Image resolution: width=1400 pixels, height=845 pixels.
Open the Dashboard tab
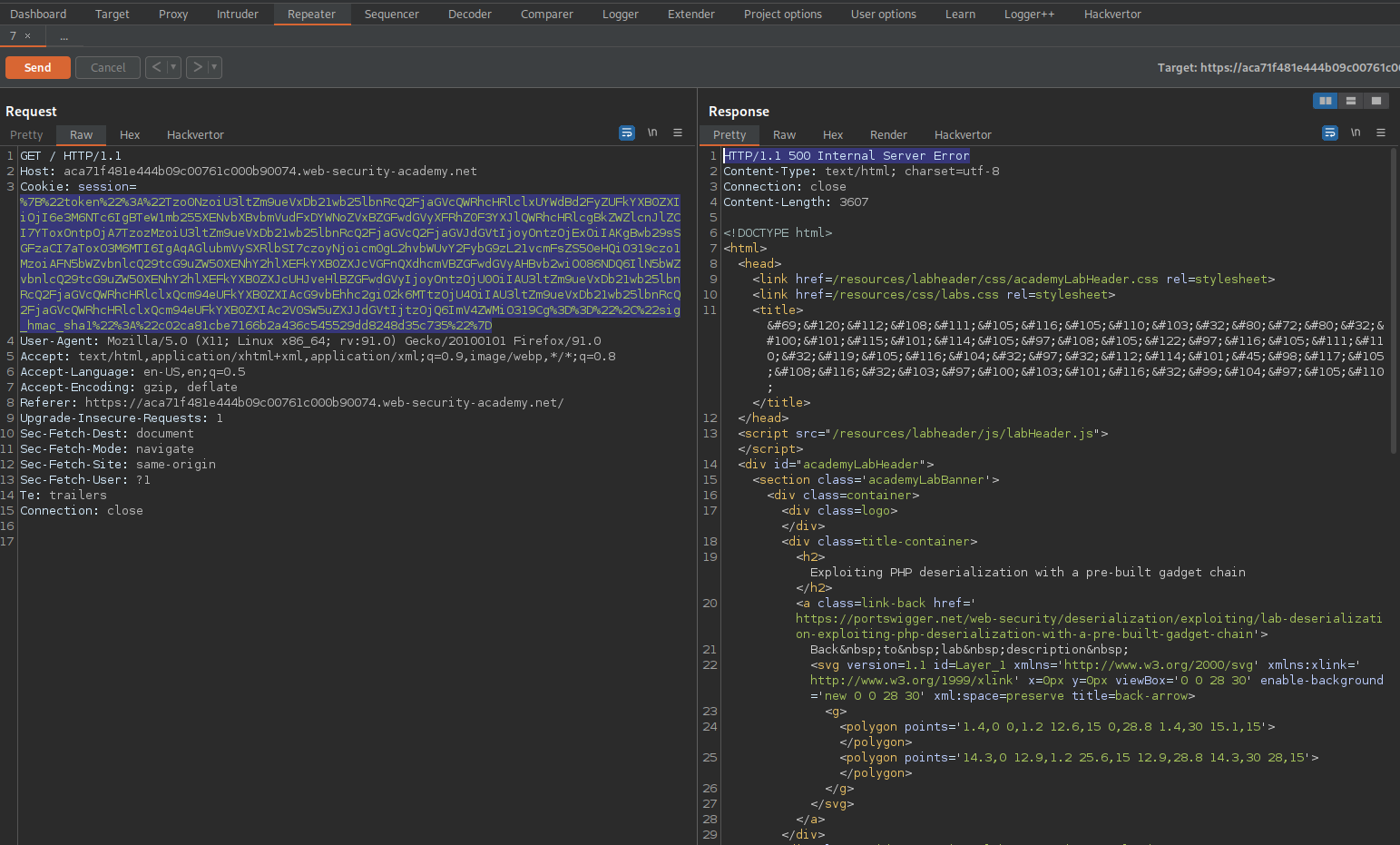(38, 14)
